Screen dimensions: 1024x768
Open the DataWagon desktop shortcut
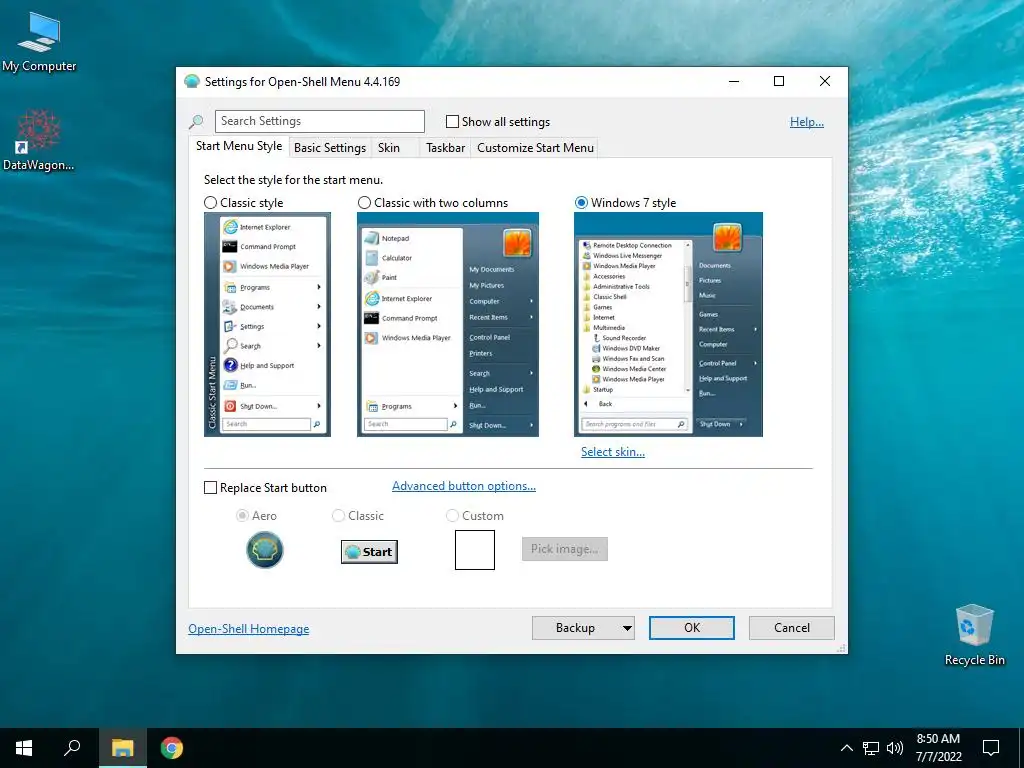click(x=38, y=140)
